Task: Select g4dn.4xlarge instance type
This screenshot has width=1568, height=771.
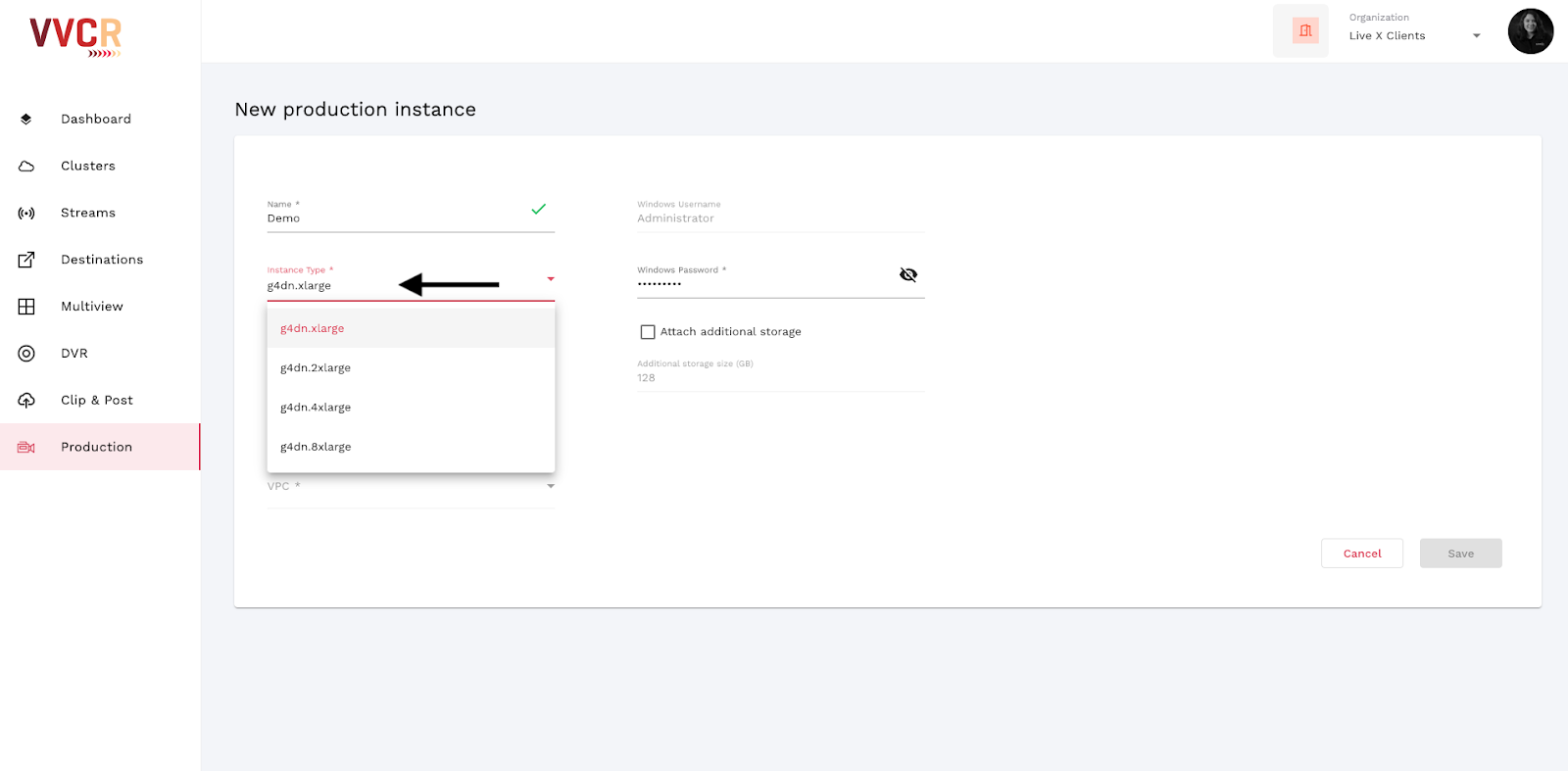Action: click(411, 407)
